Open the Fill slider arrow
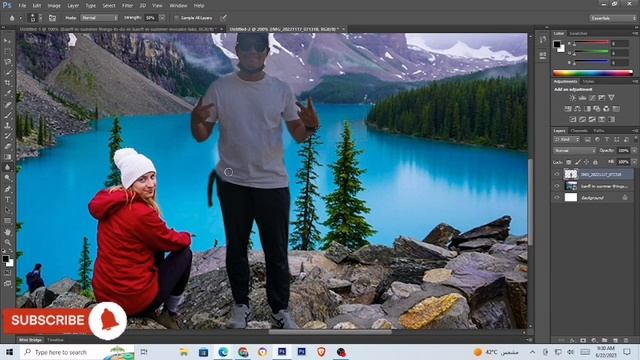 click(634, 162)
